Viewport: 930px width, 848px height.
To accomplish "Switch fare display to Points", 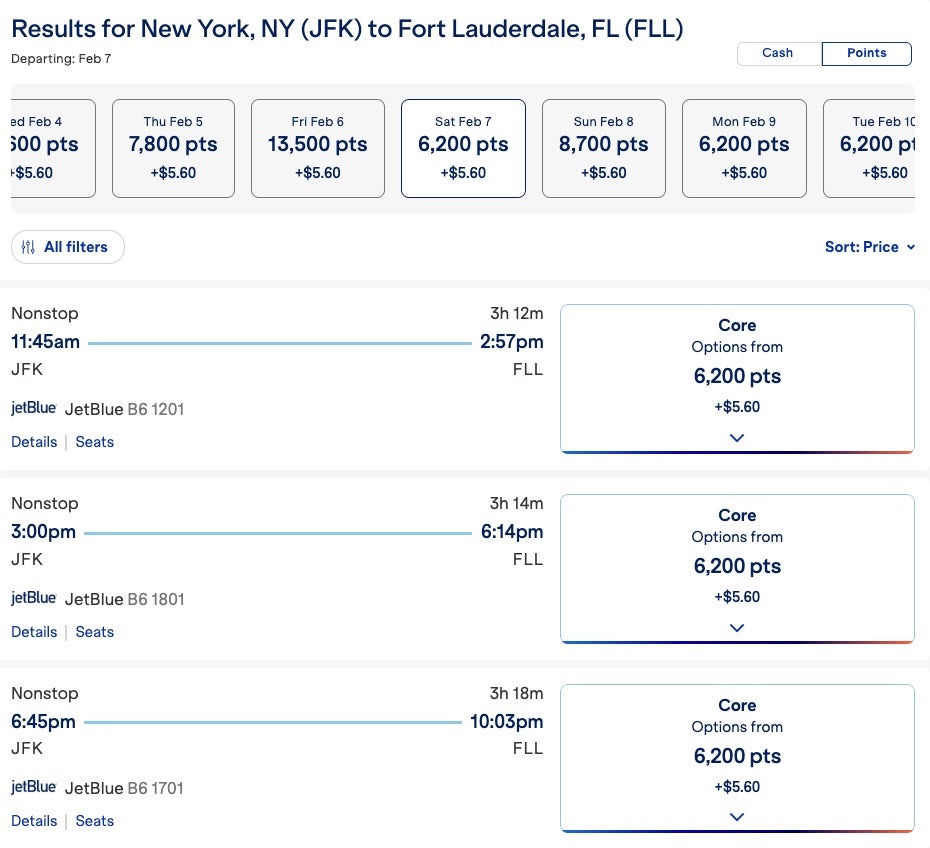I will click(x=866, y=53).
